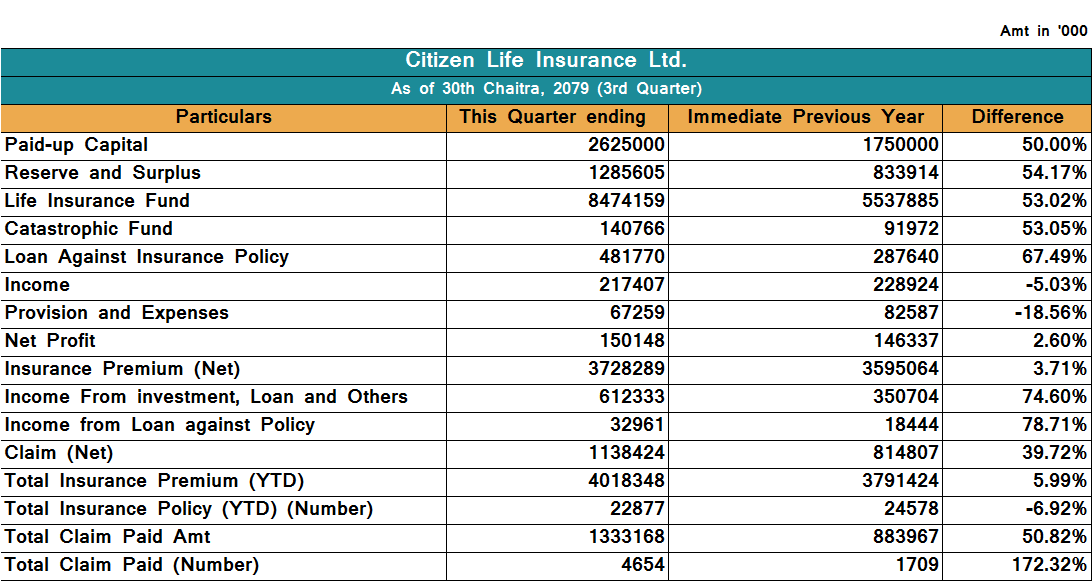
Task: Click the 'Net Profit' label
Action: coord(50,341)
